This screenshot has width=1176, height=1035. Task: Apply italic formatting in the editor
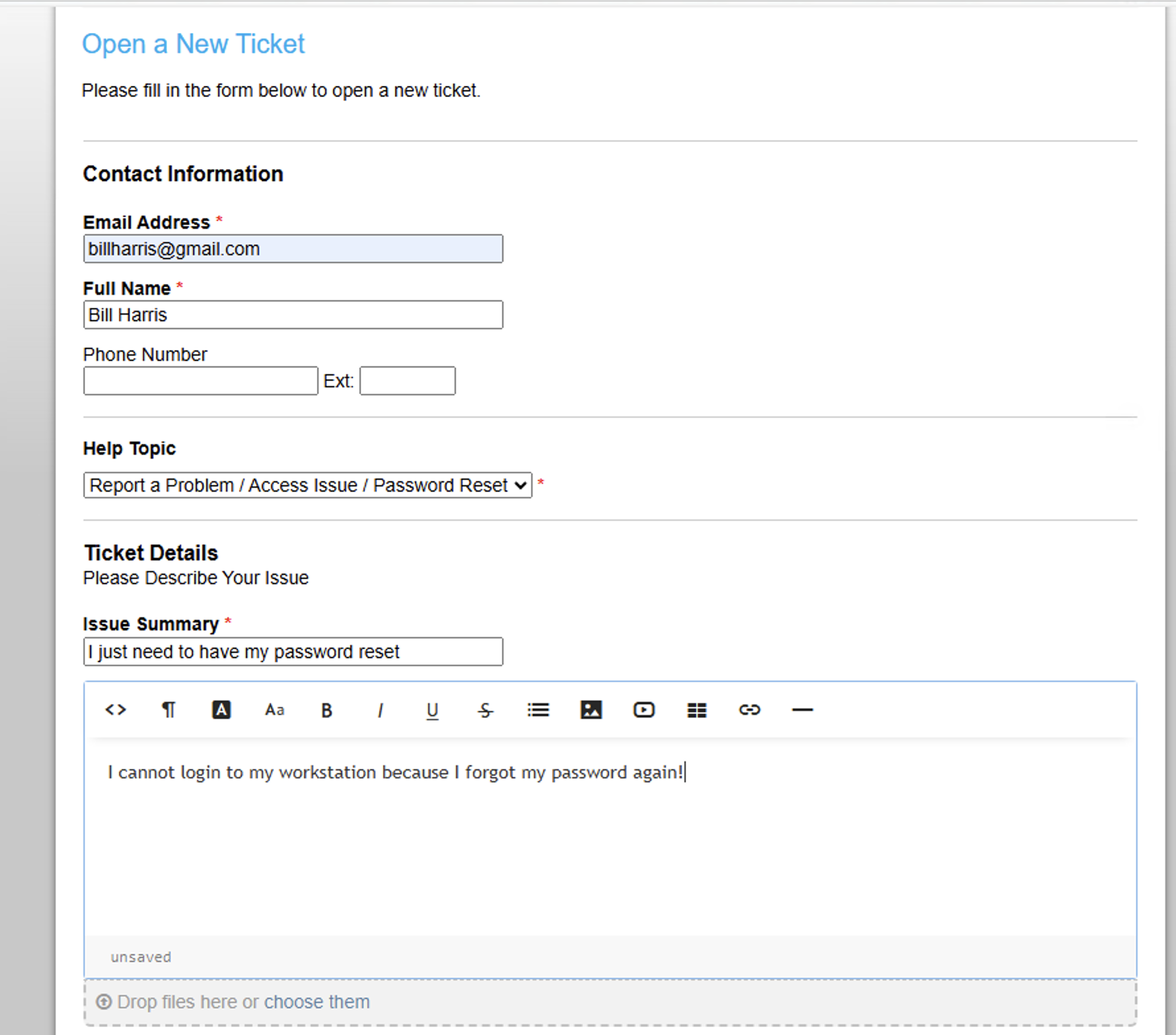[380, 710]
